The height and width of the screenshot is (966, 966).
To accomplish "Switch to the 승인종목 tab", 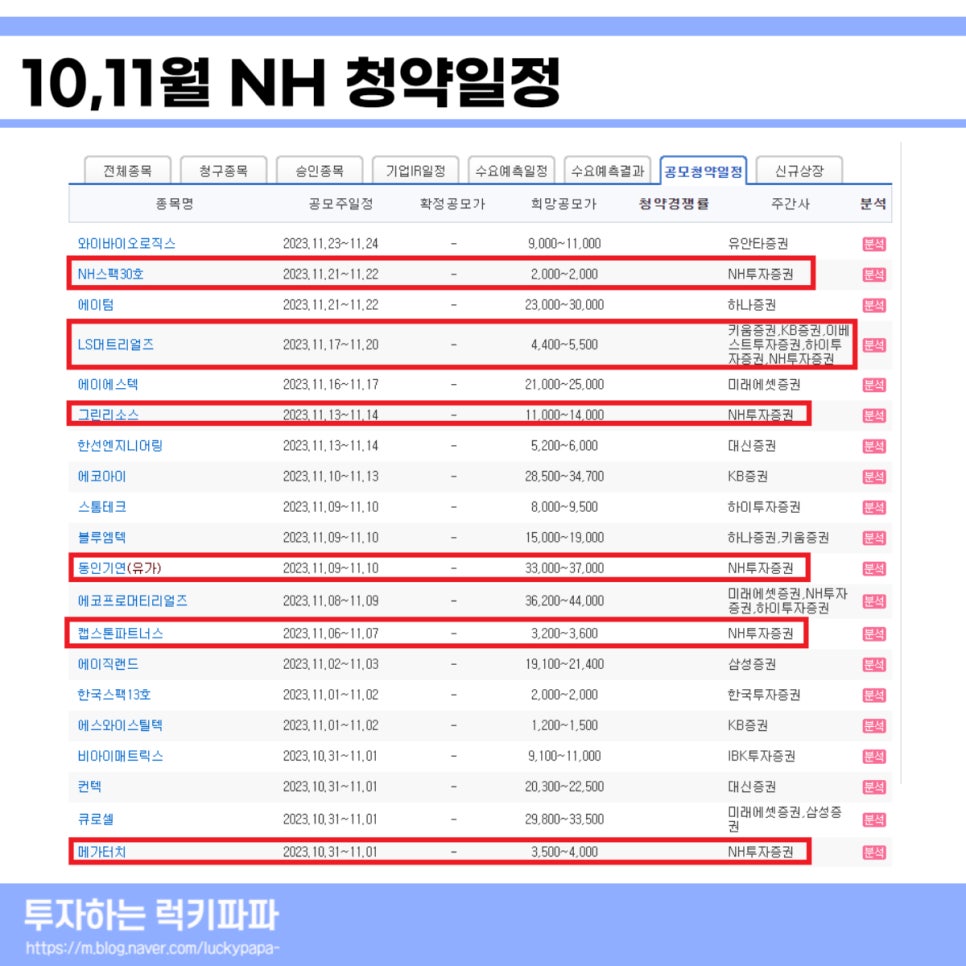I will click(x=320, y=171).
